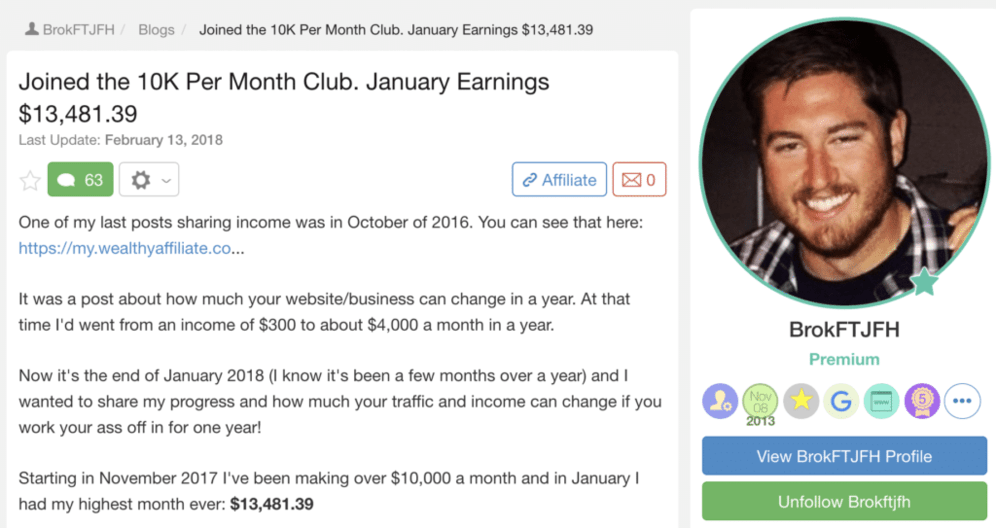Image resolution: width=996 pixels, height=528 pixels.
Task: Click the purple number 5 ribbon badge
Action: tap(922, 401)
